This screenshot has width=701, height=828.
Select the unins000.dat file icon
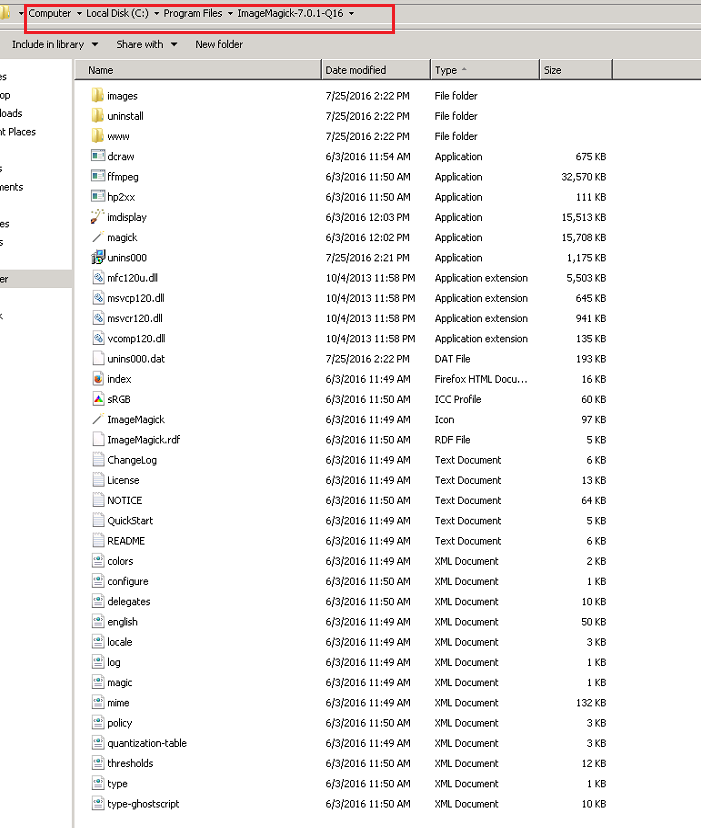(98, 359)
